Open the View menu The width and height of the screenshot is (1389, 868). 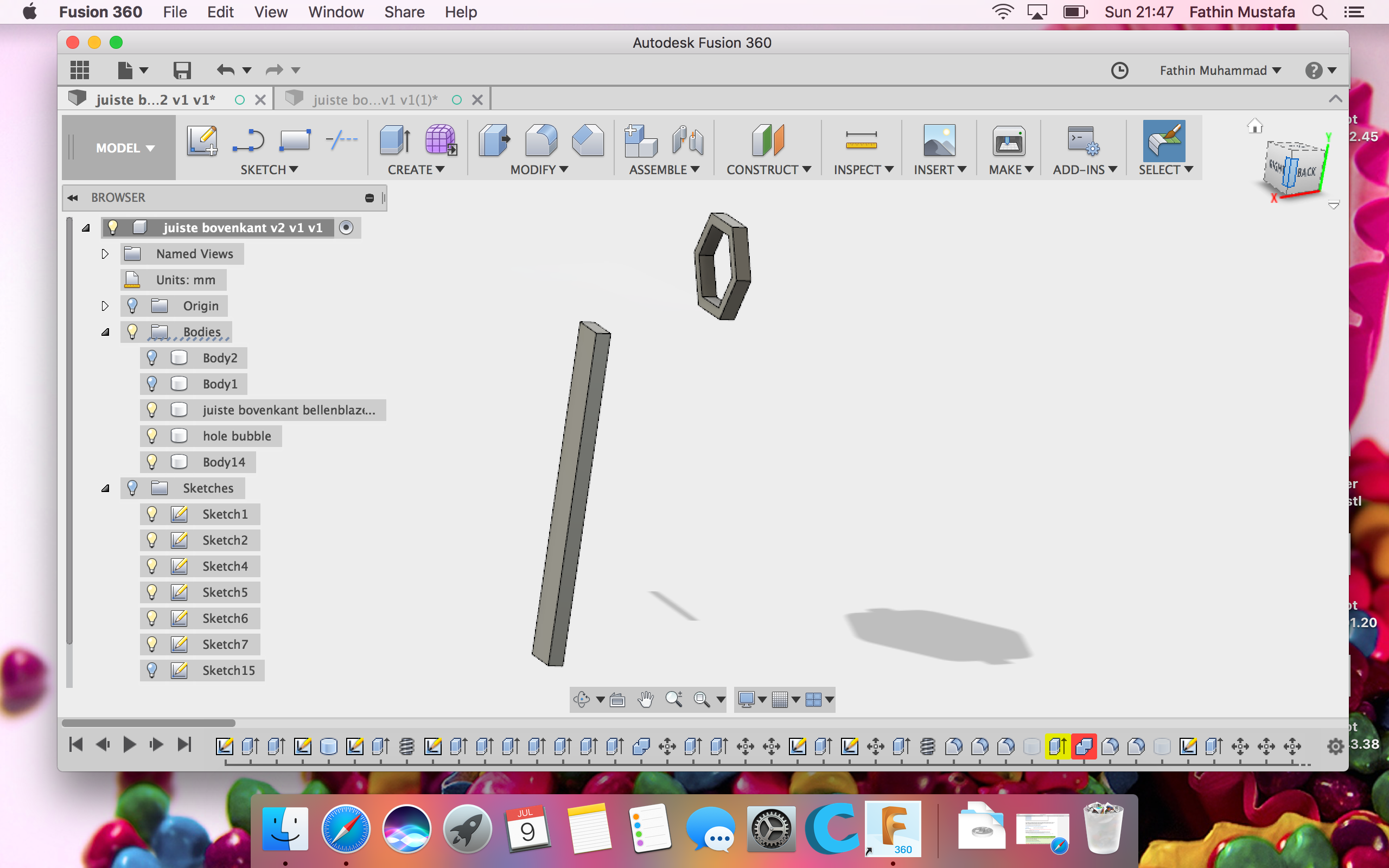pos(270,12)
